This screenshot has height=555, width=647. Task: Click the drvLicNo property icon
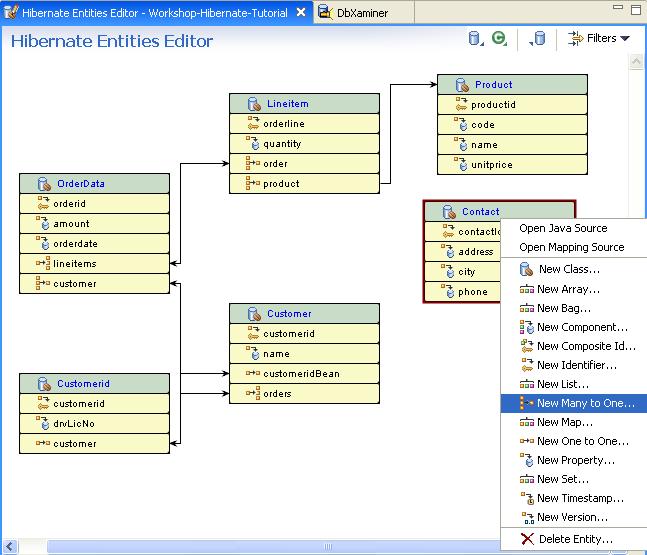43,423
